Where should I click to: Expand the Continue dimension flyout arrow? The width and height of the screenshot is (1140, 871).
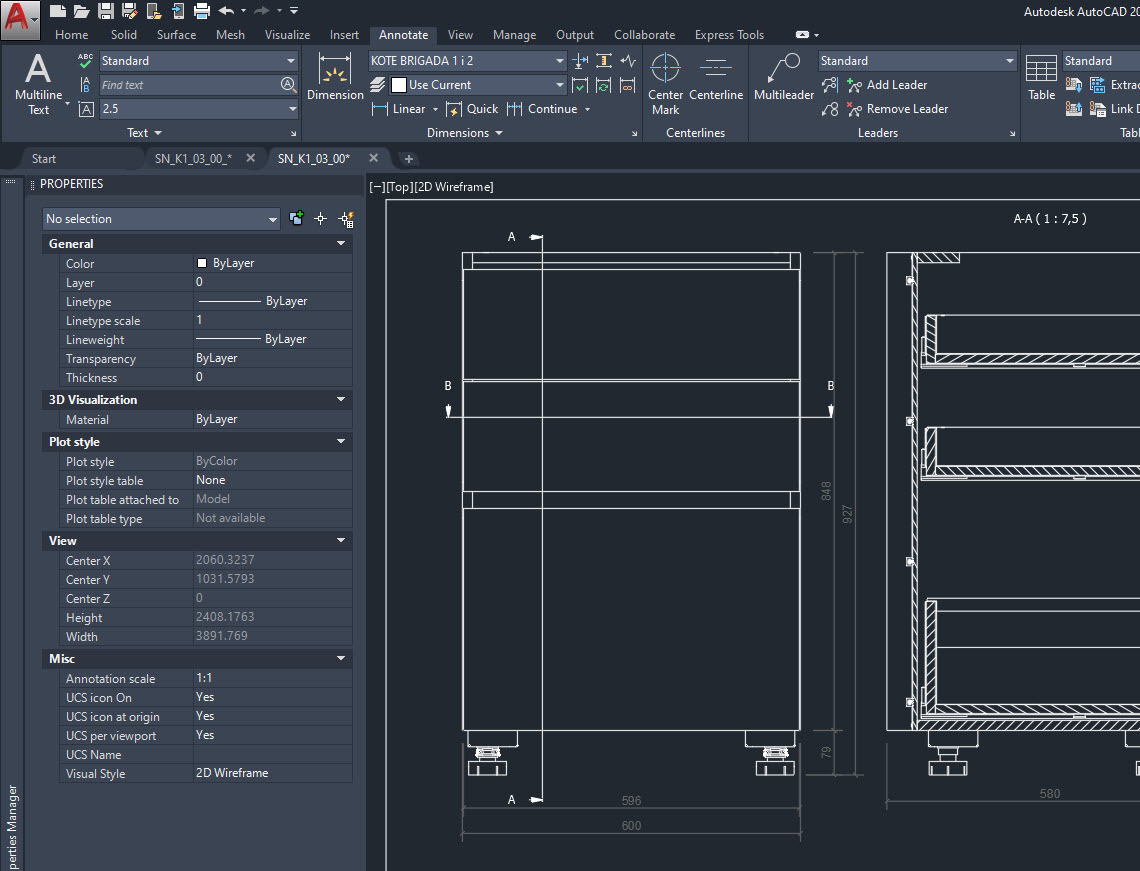coord(587,109)
